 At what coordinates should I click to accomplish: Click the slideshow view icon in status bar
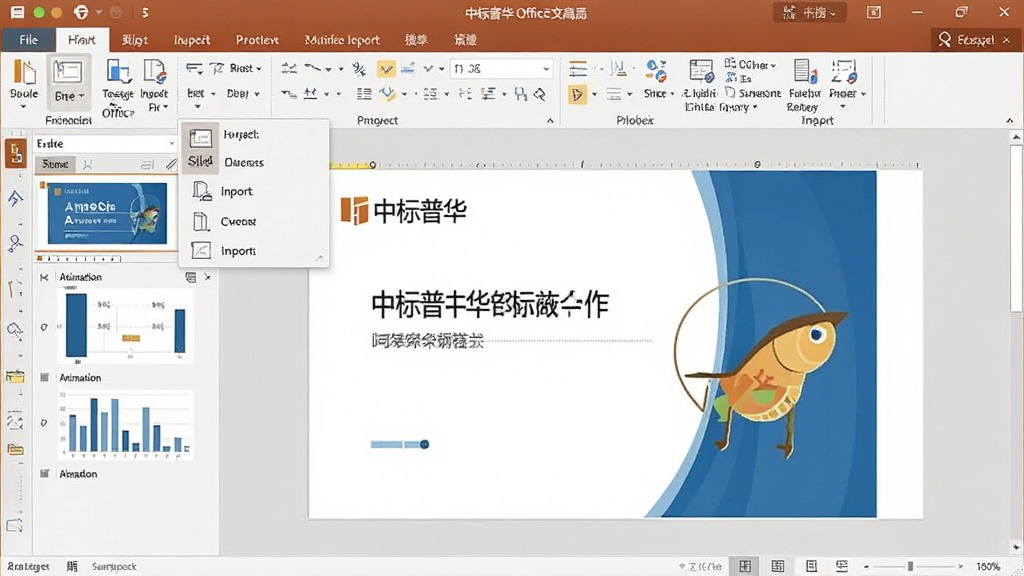pos(842,566)
